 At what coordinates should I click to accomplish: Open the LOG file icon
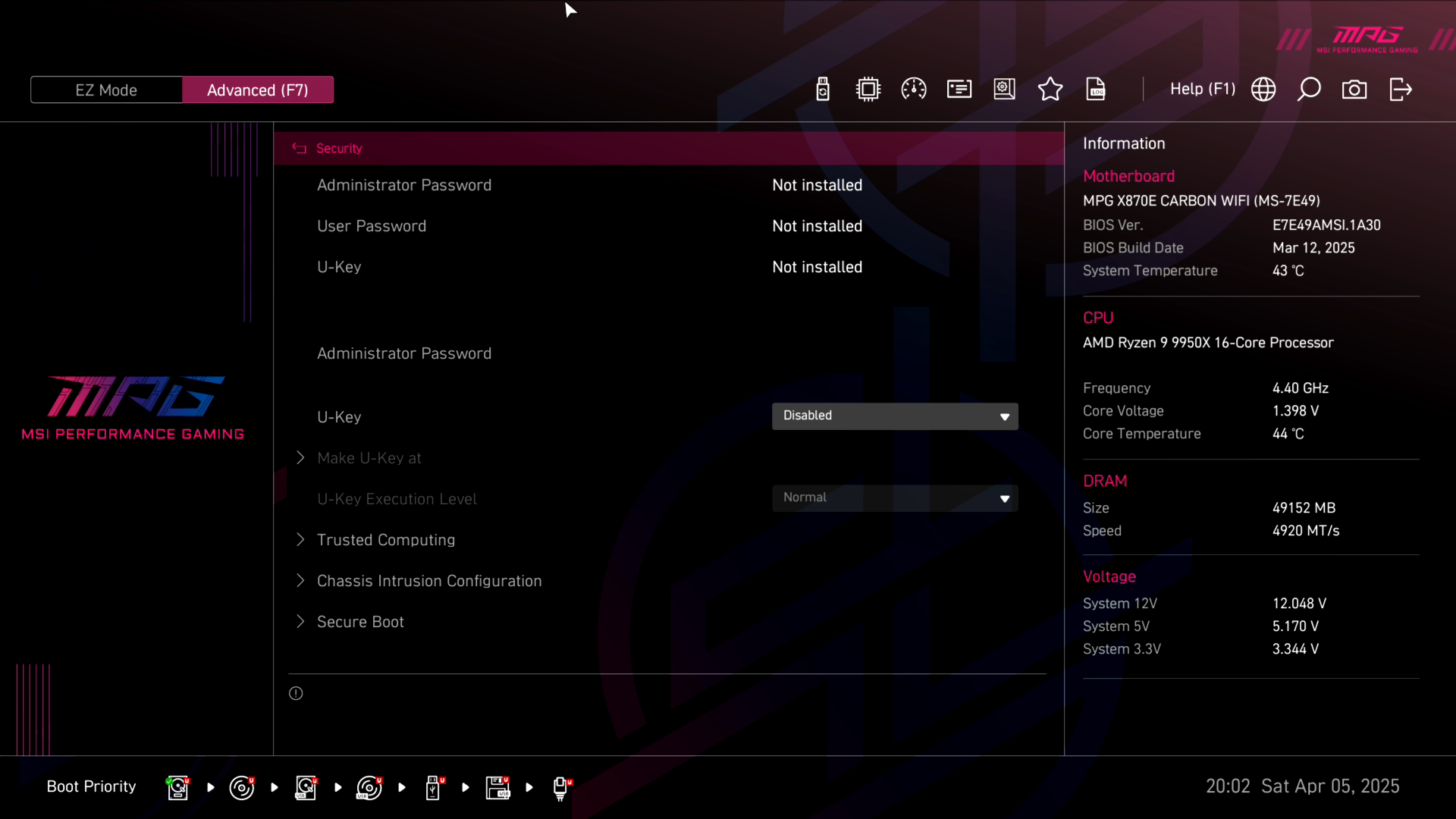(x=1096, y=89)
